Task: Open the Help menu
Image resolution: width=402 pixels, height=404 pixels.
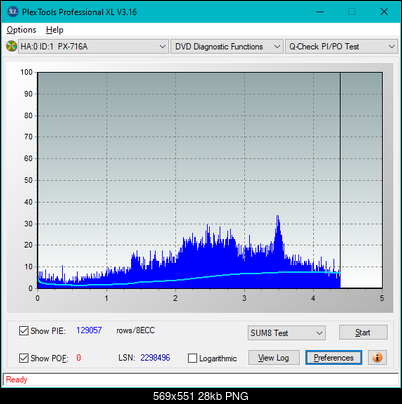Action: [55, 30]
